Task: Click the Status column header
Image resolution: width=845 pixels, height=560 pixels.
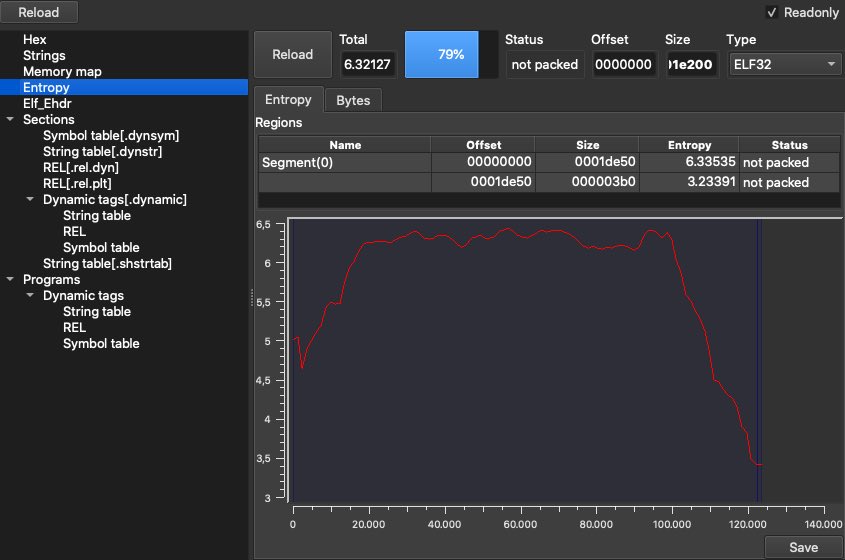Action: 789,145
